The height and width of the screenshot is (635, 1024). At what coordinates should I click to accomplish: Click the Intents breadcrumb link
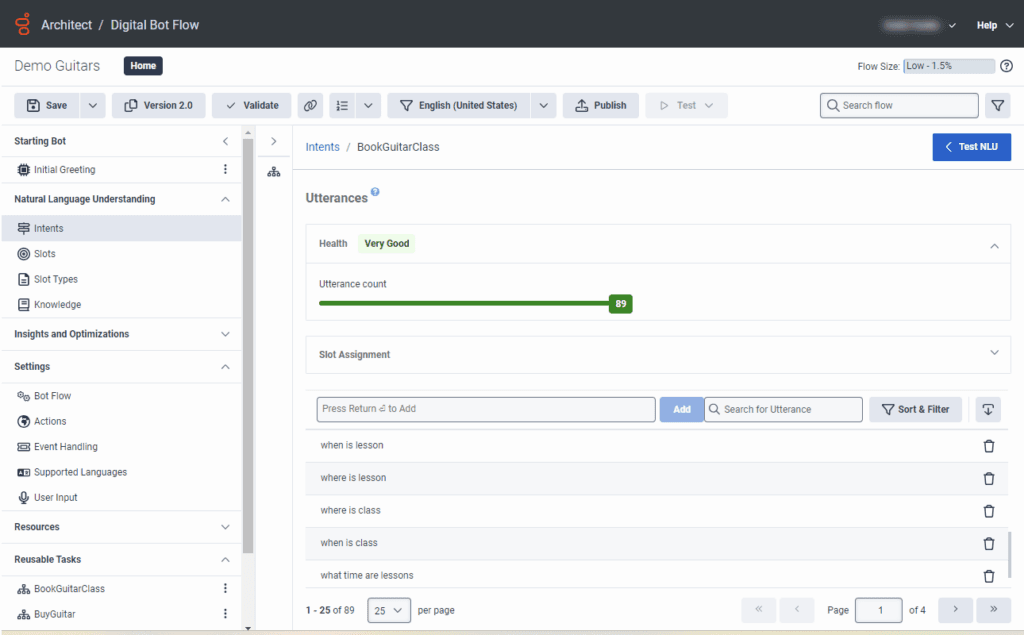click(x=322, y=147)
